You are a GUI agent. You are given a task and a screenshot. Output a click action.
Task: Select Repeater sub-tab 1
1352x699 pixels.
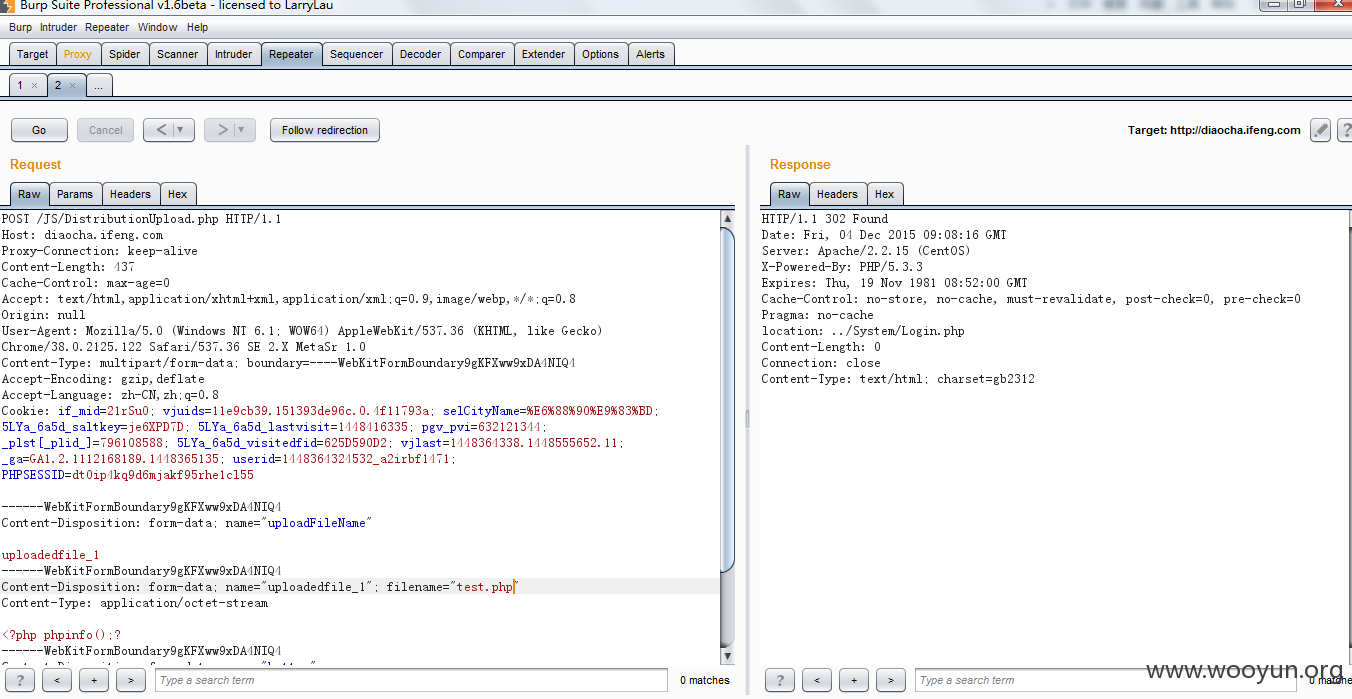pyautogui.click(x=19, y=86)
